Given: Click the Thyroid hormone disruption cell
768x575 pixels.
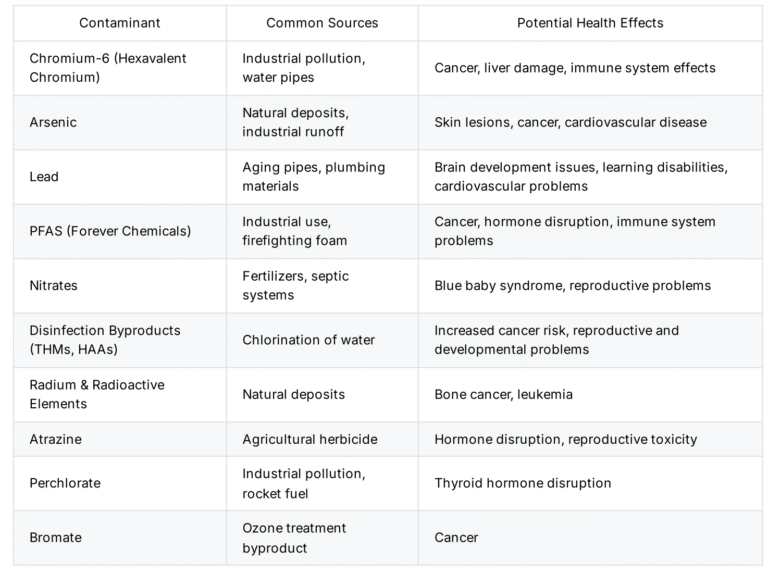Looking at the screenshot, I should click(590, 483).
